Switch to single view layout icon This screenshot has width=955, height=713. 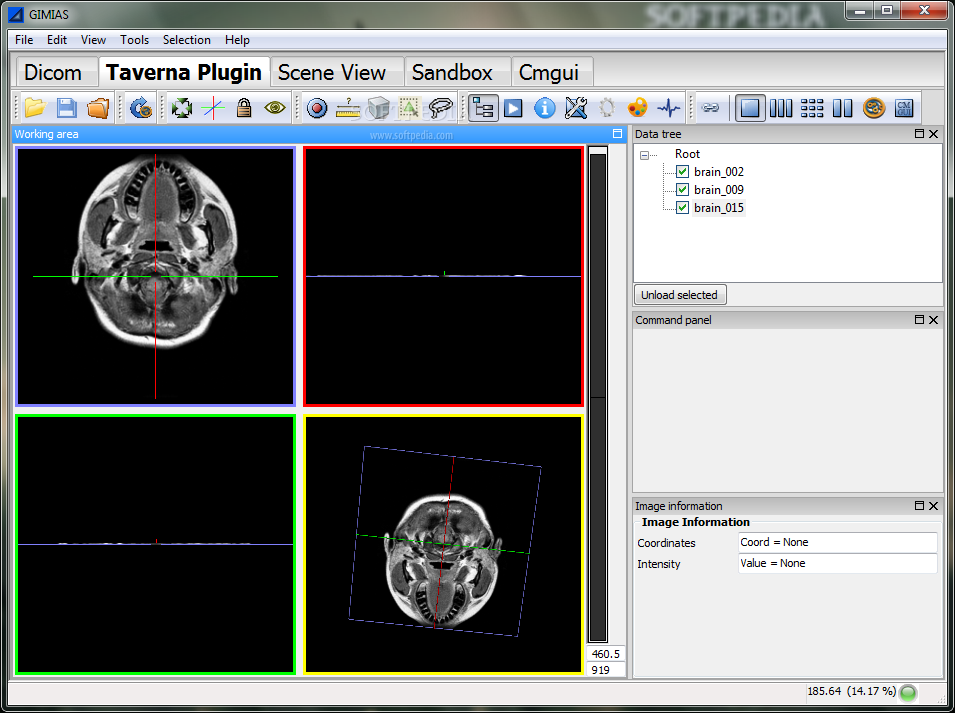coord(750,108)
